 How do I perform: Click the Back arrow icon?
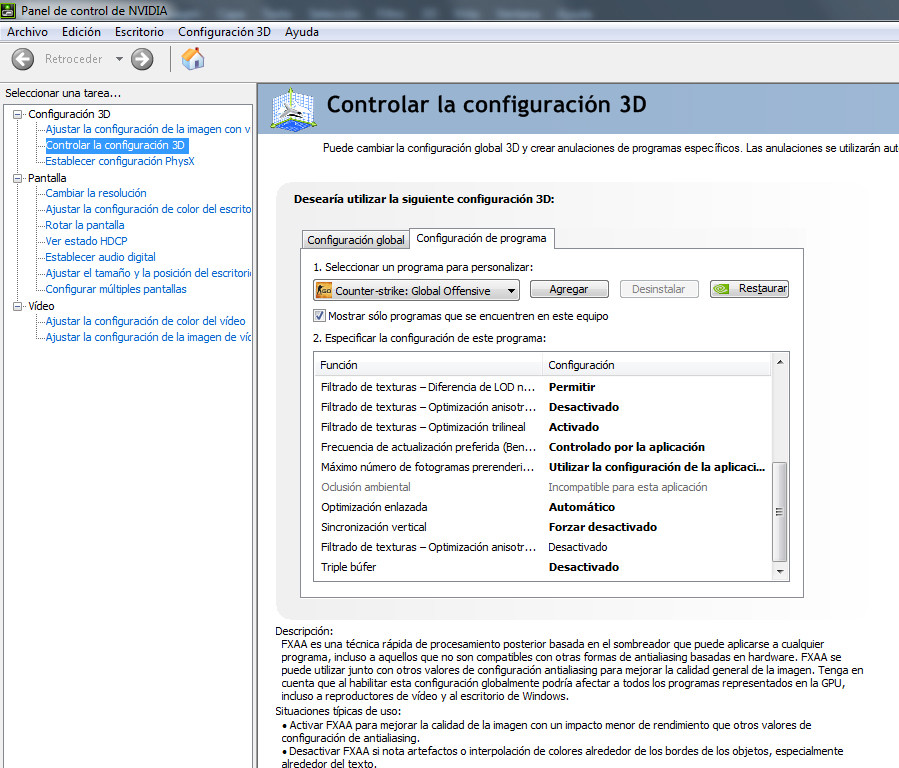(23, 59)
